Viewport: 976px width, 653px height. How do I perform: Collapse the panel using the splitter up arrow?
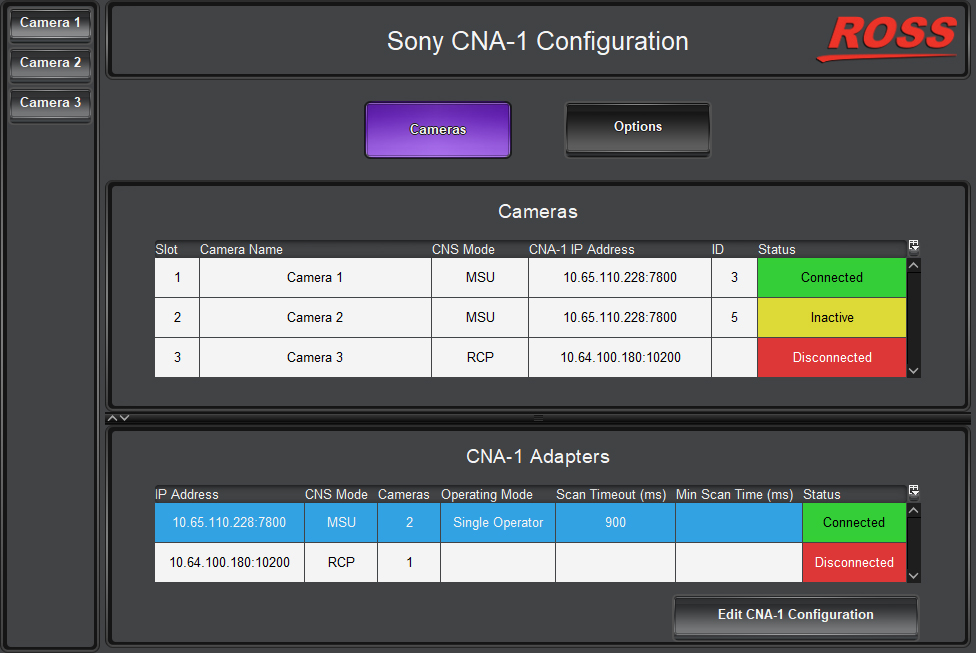pyautogui.click(x=113, y=418)
